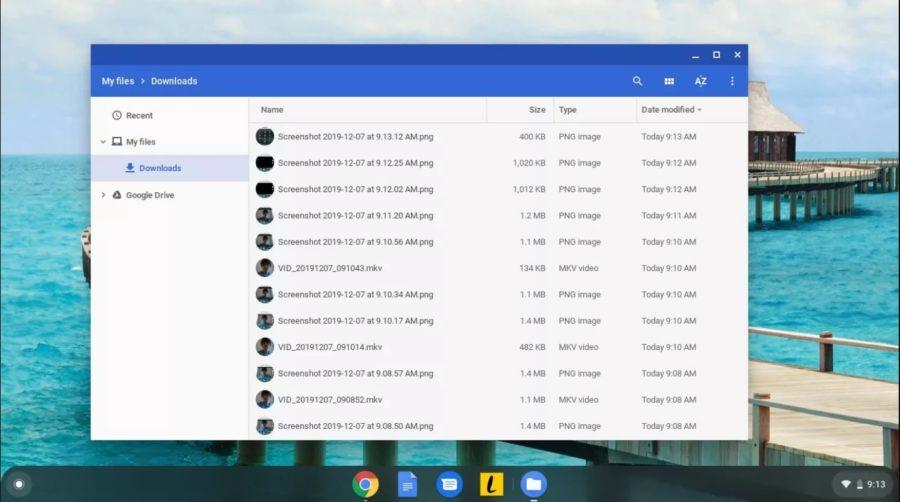Open the three-dot more menu
Image resolution: width=900 pixels, height=502 pixels.
(732, 81)
